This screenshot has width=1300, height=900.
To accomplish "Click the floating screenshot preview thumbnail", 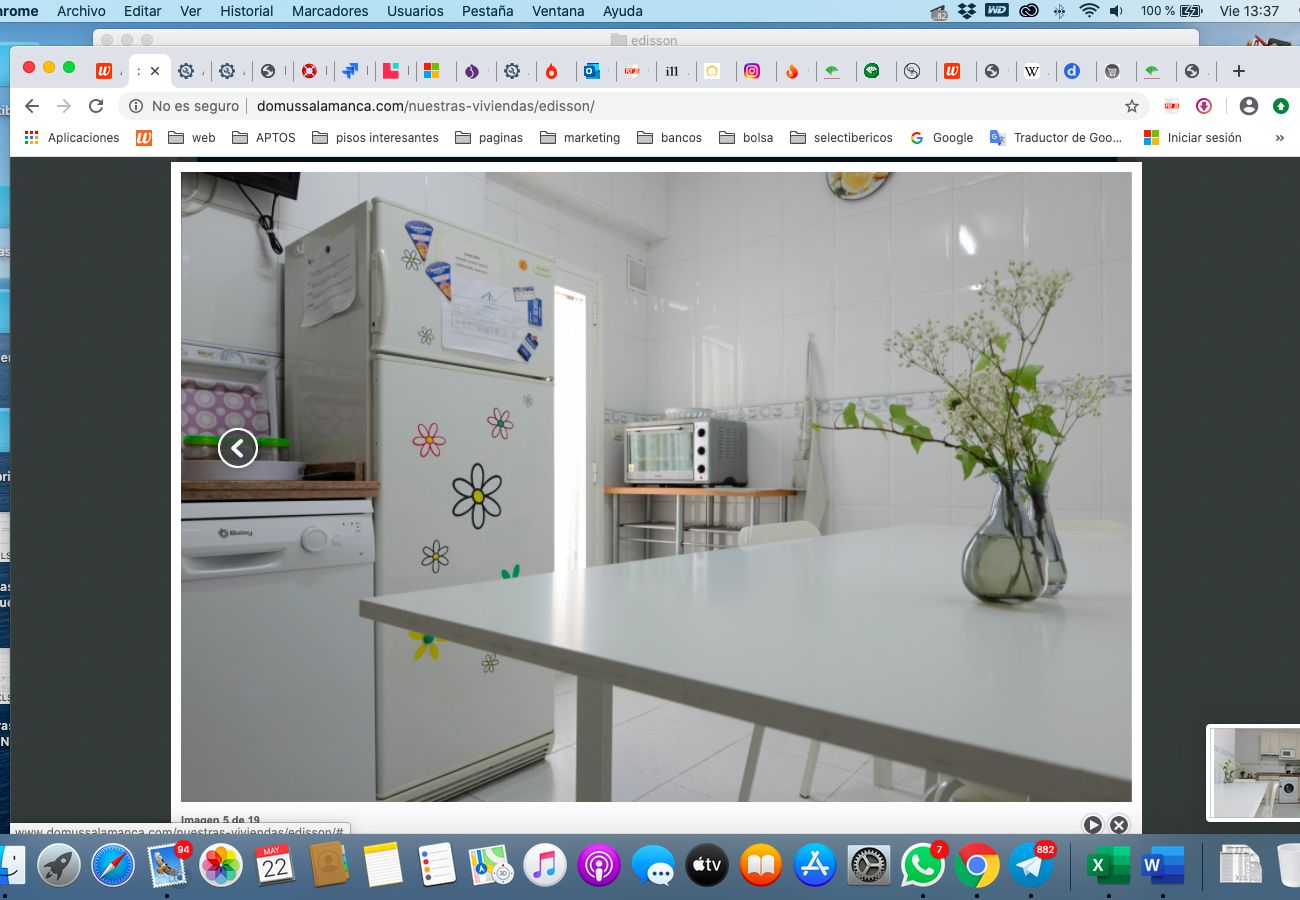I will [x=1255, y=772].
